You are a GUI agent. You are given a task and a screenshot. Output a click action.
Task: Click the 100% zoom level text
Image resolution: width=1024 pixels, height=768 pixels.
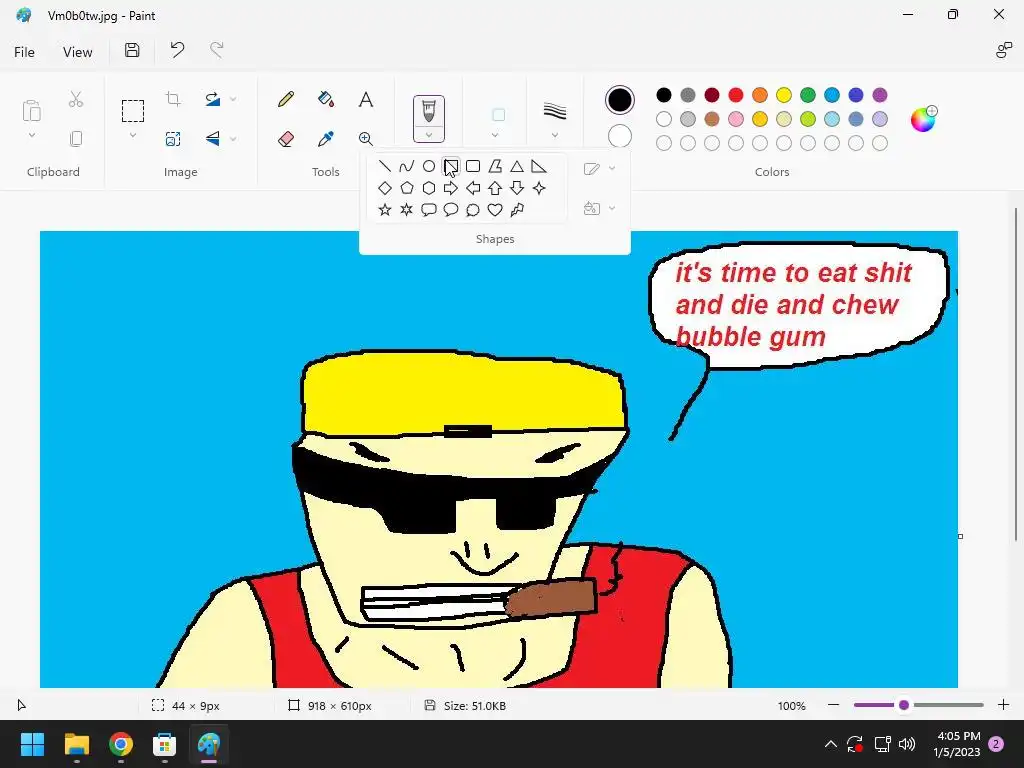(x=792, y=705)
